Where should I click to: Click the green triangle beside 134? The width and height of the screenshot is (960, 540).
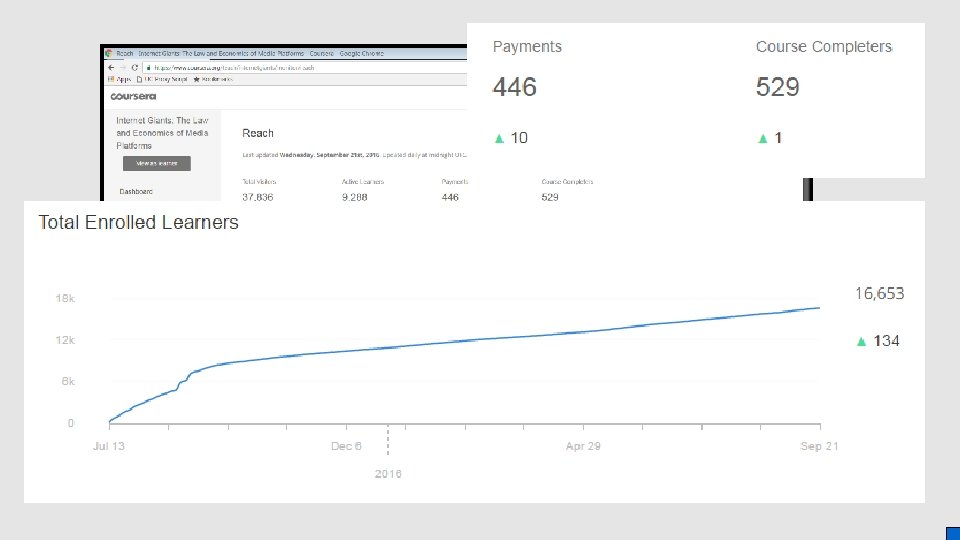[x=861, y=341]
